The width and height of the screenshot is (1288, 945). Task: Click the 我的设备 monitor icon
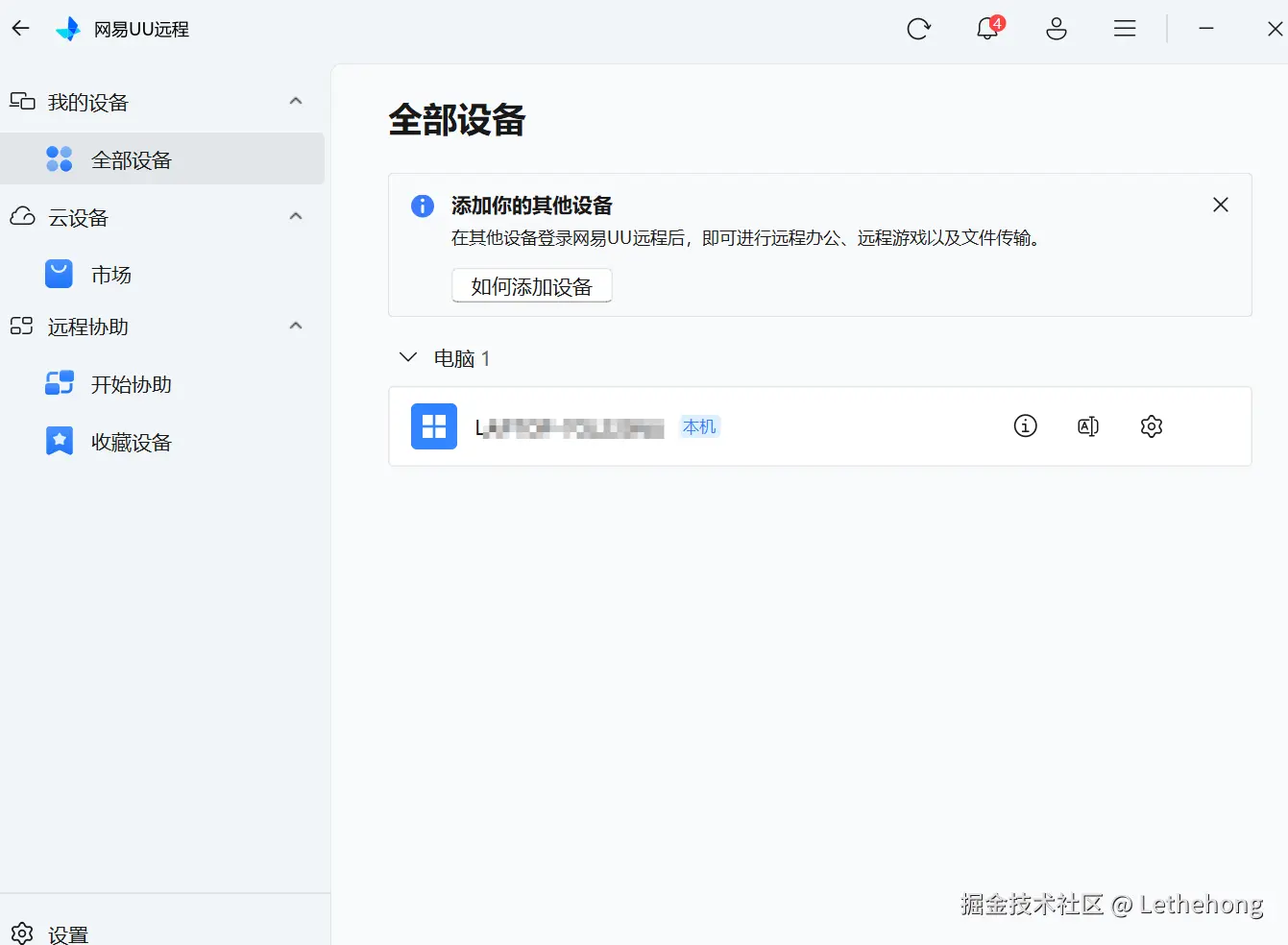(22, 101)
